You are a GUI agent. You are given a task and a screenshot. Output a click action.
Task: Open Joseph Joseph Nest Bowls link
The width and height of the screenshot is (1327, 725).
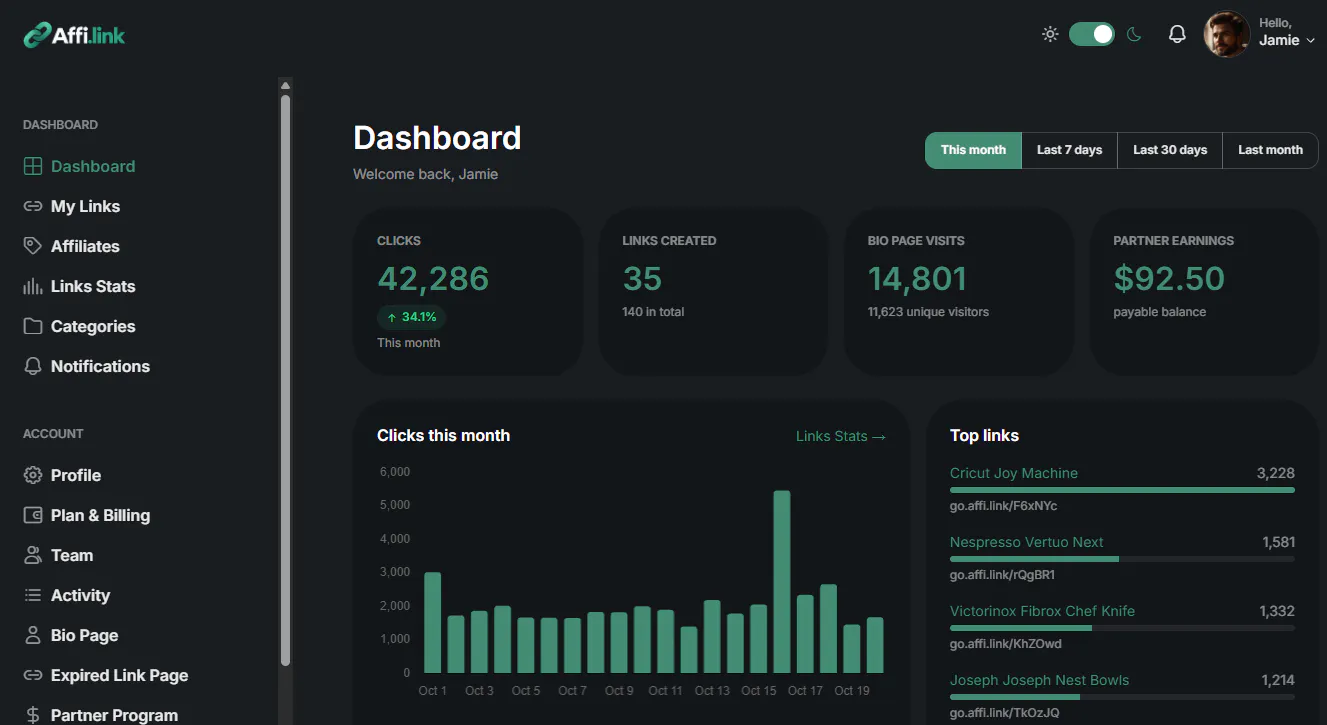[x=1039, y=680]
